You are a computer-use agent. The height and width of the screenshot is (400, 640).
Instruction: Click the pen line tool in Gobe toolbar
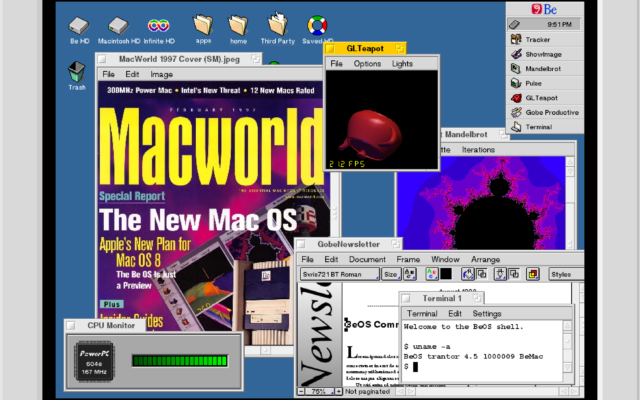[500, 274]
